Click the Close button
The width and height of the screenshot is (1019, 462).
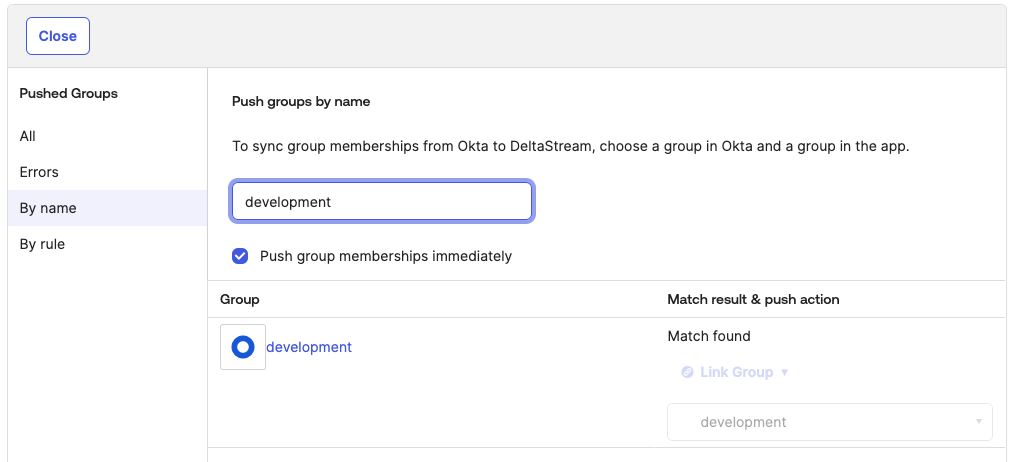[x=58, y=36]
